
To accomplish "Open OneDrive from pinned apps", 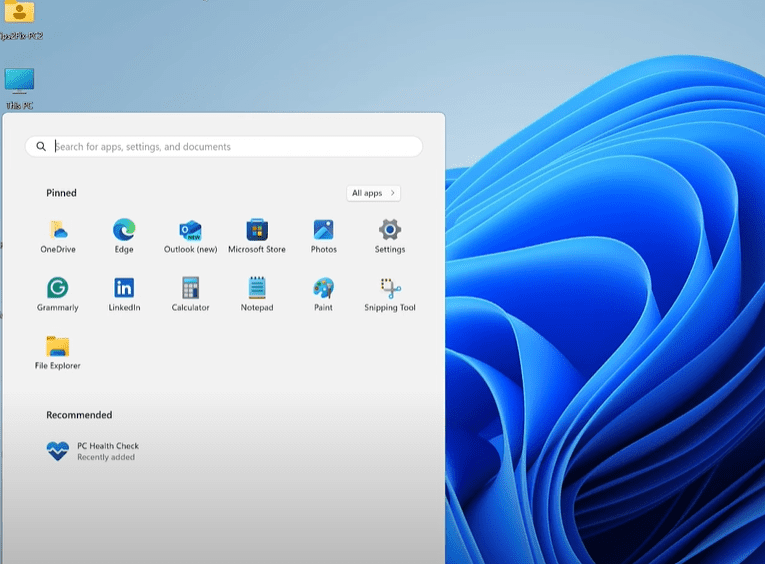I will tap(58, 237).
